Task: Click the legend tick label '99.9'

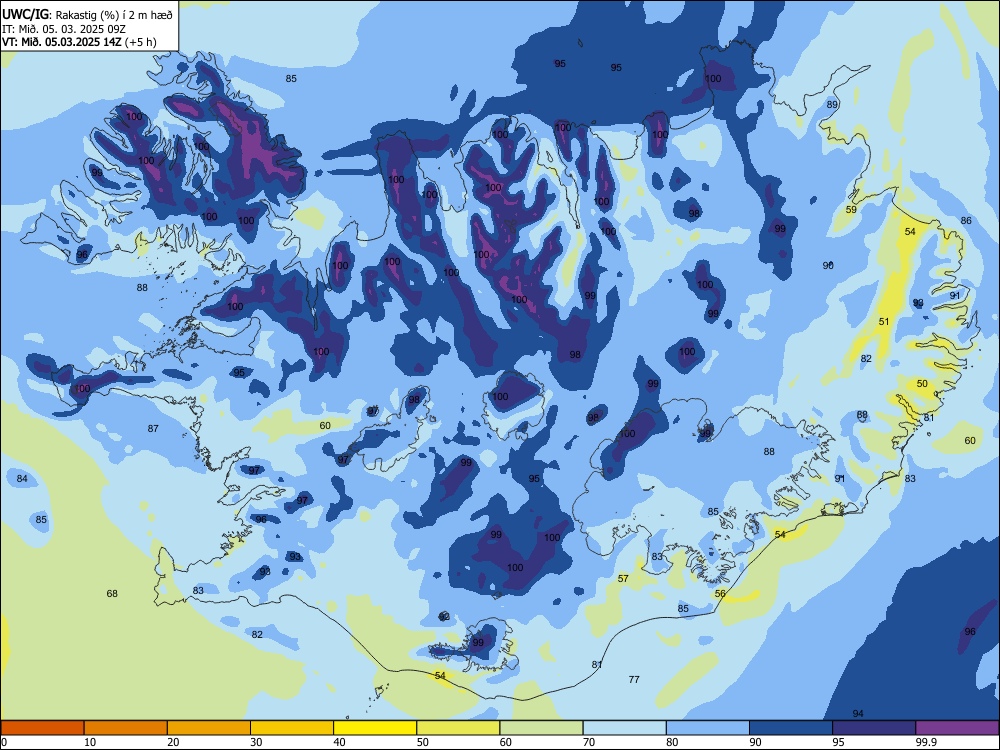Action: pos(925,742)
